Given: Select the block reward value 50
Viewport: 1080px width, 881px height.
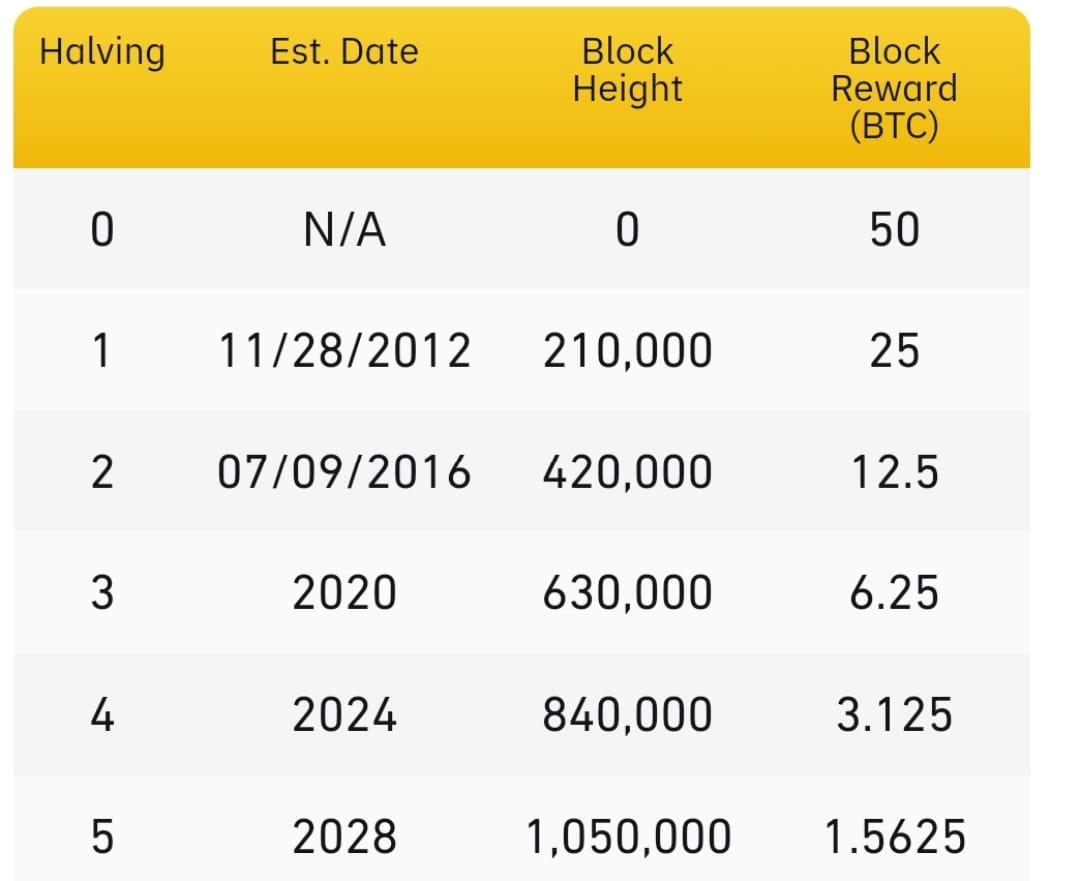Looking at the screenshot, I should (894, 231).
